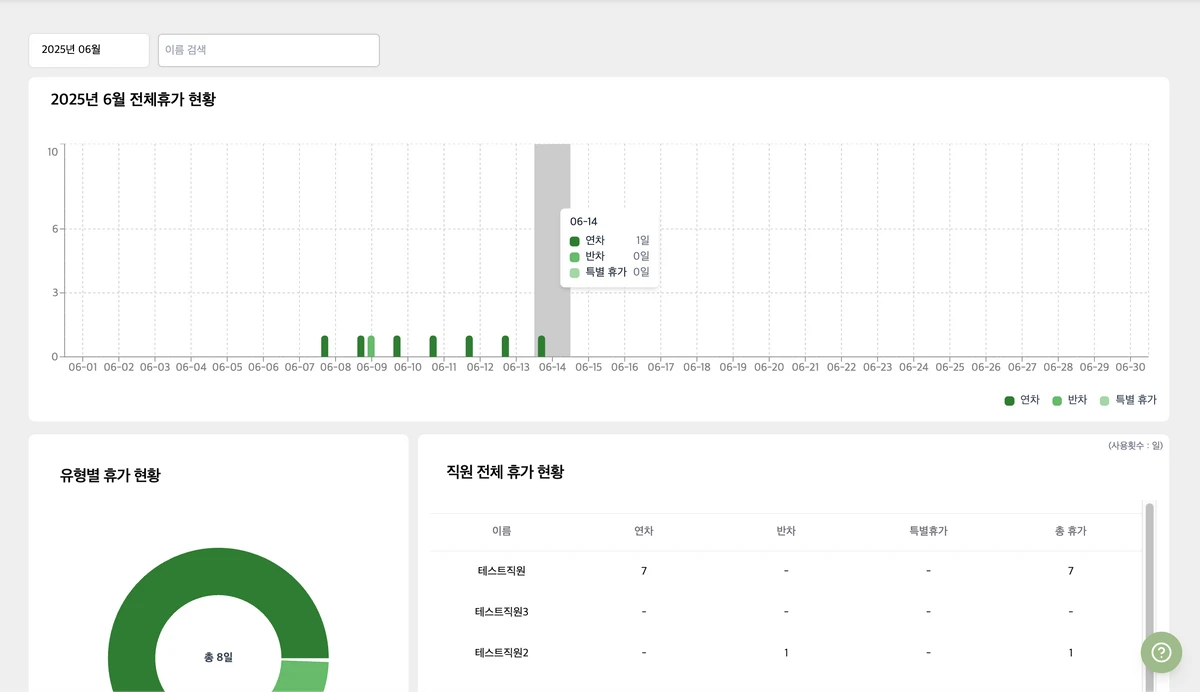Click the 연차 bar on 06-13

(x=505, y=346)
